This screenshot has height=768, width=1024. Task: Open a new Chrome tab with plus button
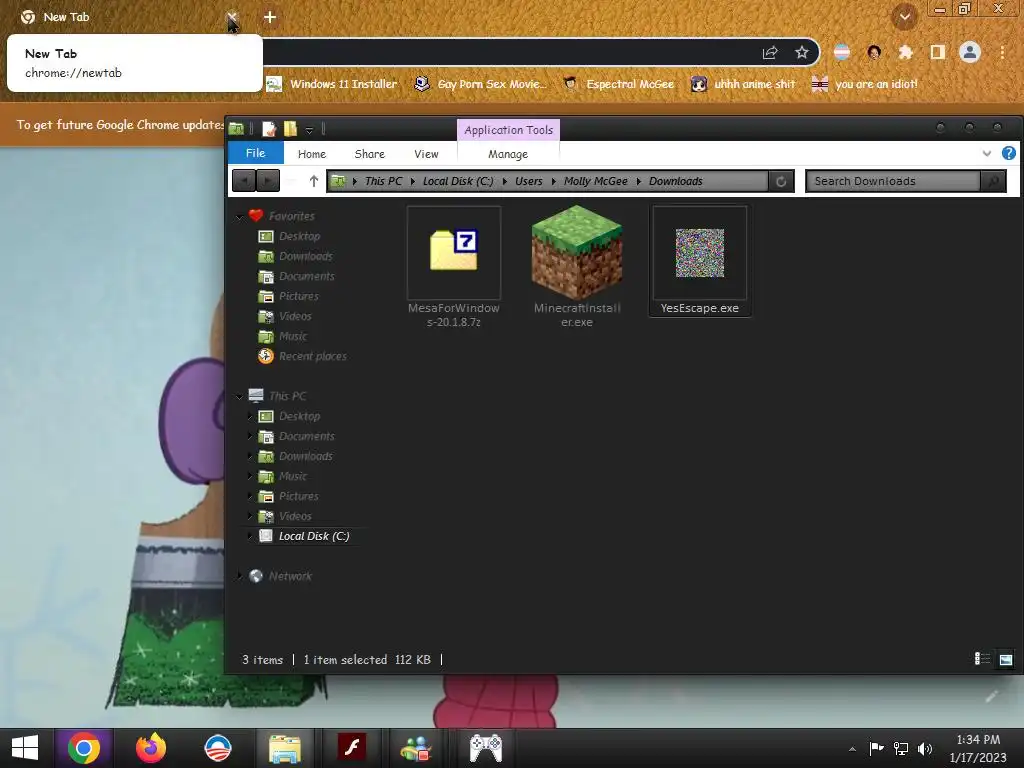[x=270, y=17]
